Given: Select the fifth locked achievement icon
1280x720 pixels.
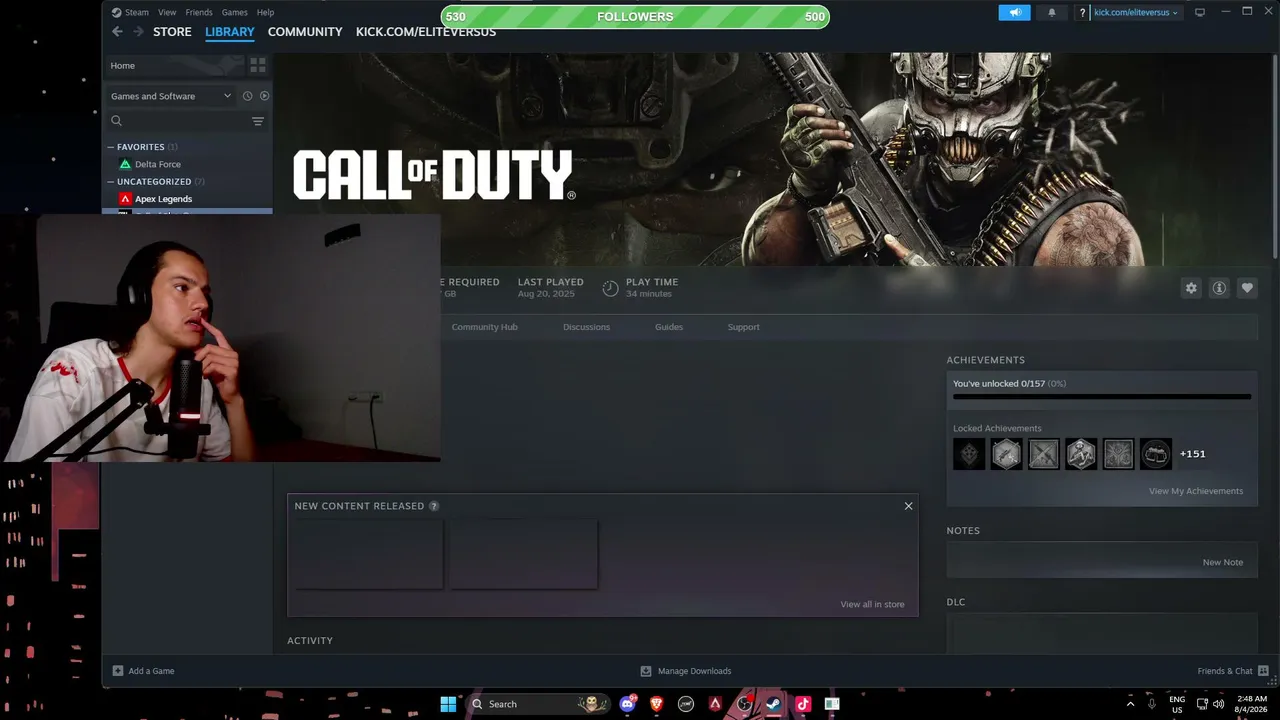Looking at the screenshot, I should coord(1118,454).
